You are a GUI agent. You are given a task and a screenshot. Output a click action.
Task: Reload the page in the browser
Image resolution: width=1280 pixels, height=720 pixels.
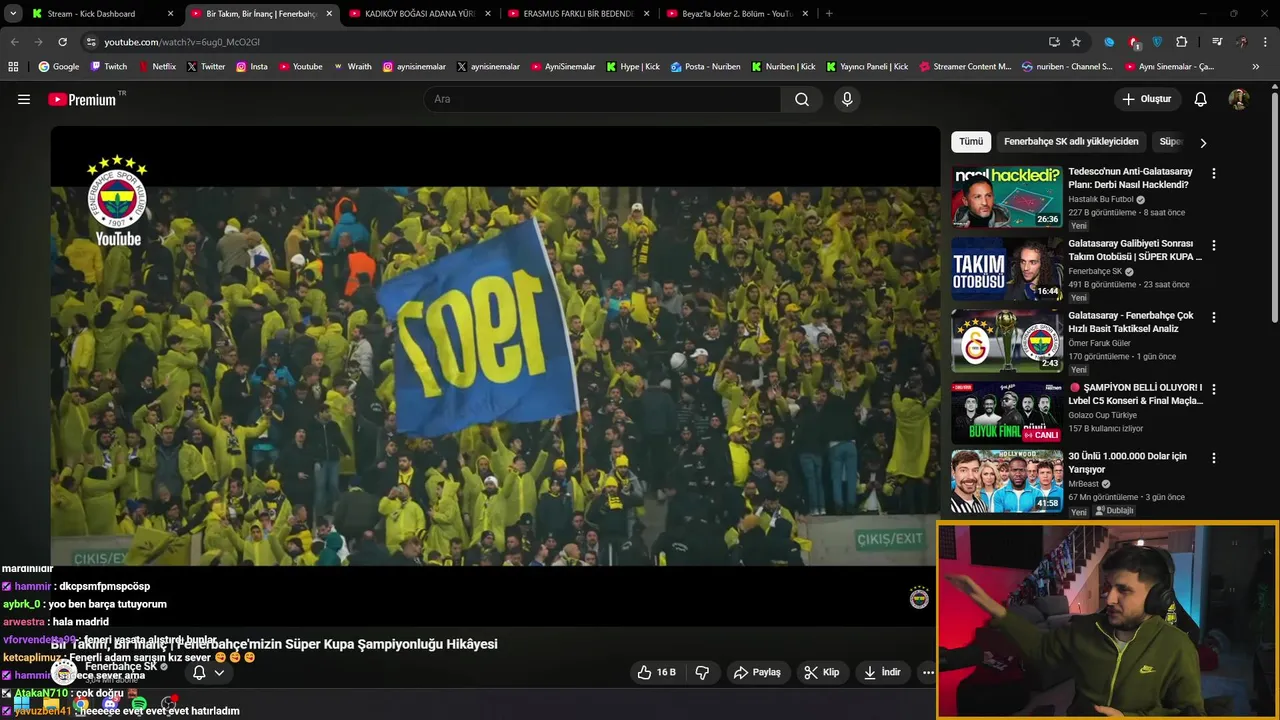click(62, 42)
